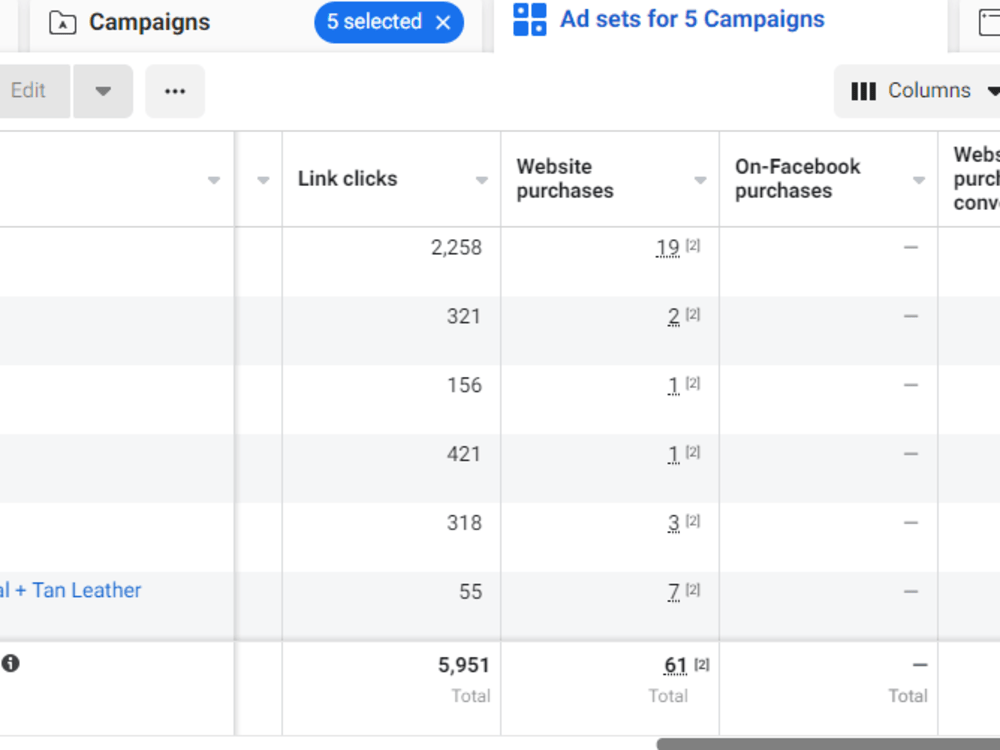Click the info icon in totals row

click(10, 663)
